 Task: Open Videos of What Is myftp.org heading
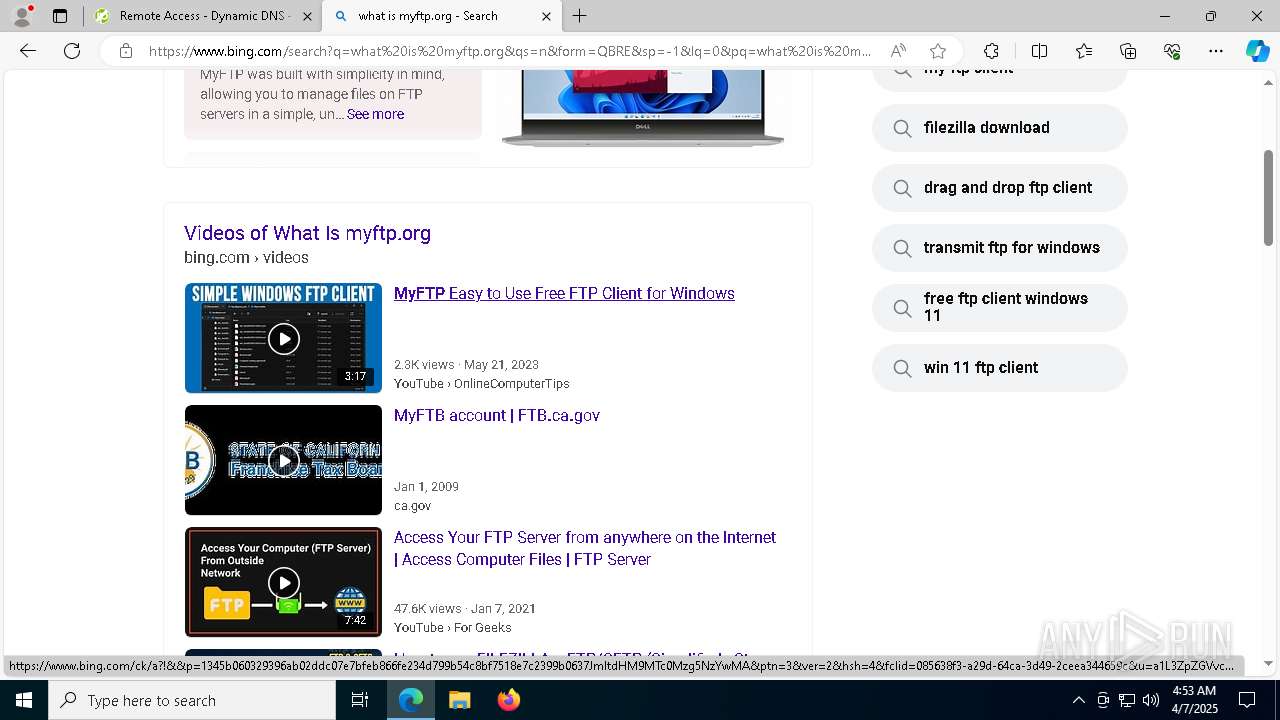(x=307, y=233)
